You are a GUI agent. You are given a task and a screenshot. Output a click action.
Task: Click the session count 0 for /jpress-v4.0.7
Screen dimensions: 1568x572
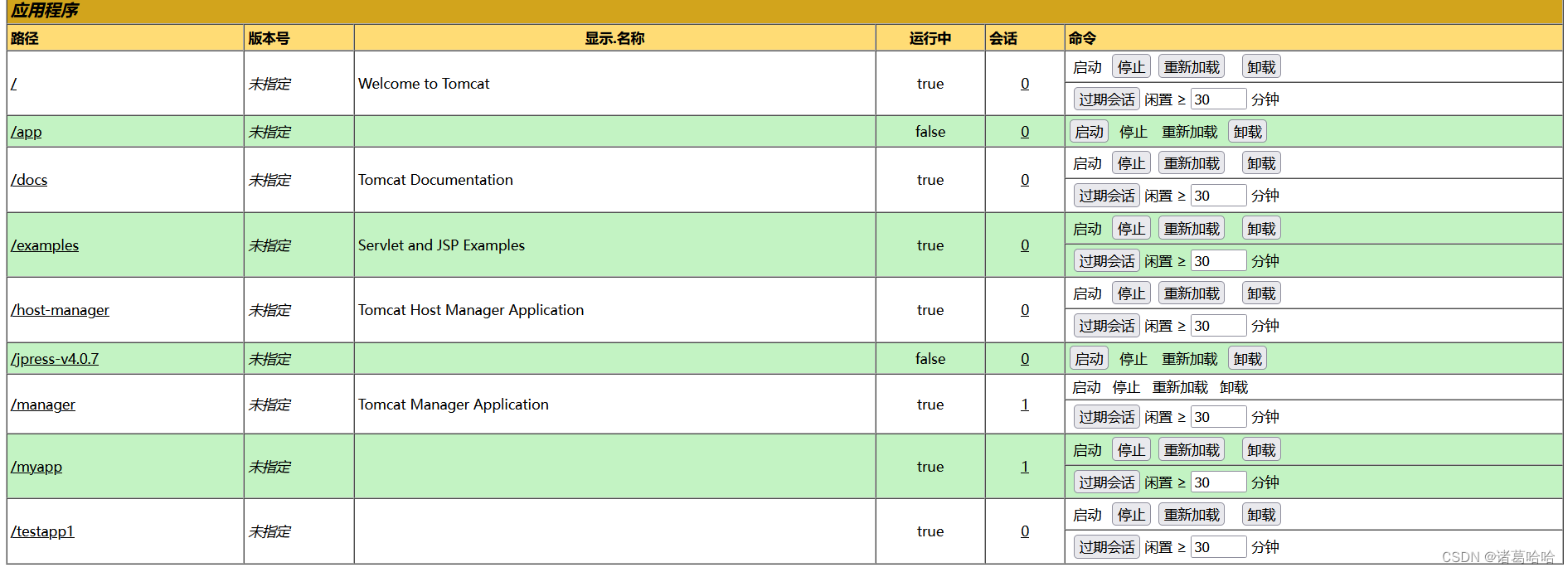point(1025,359)
